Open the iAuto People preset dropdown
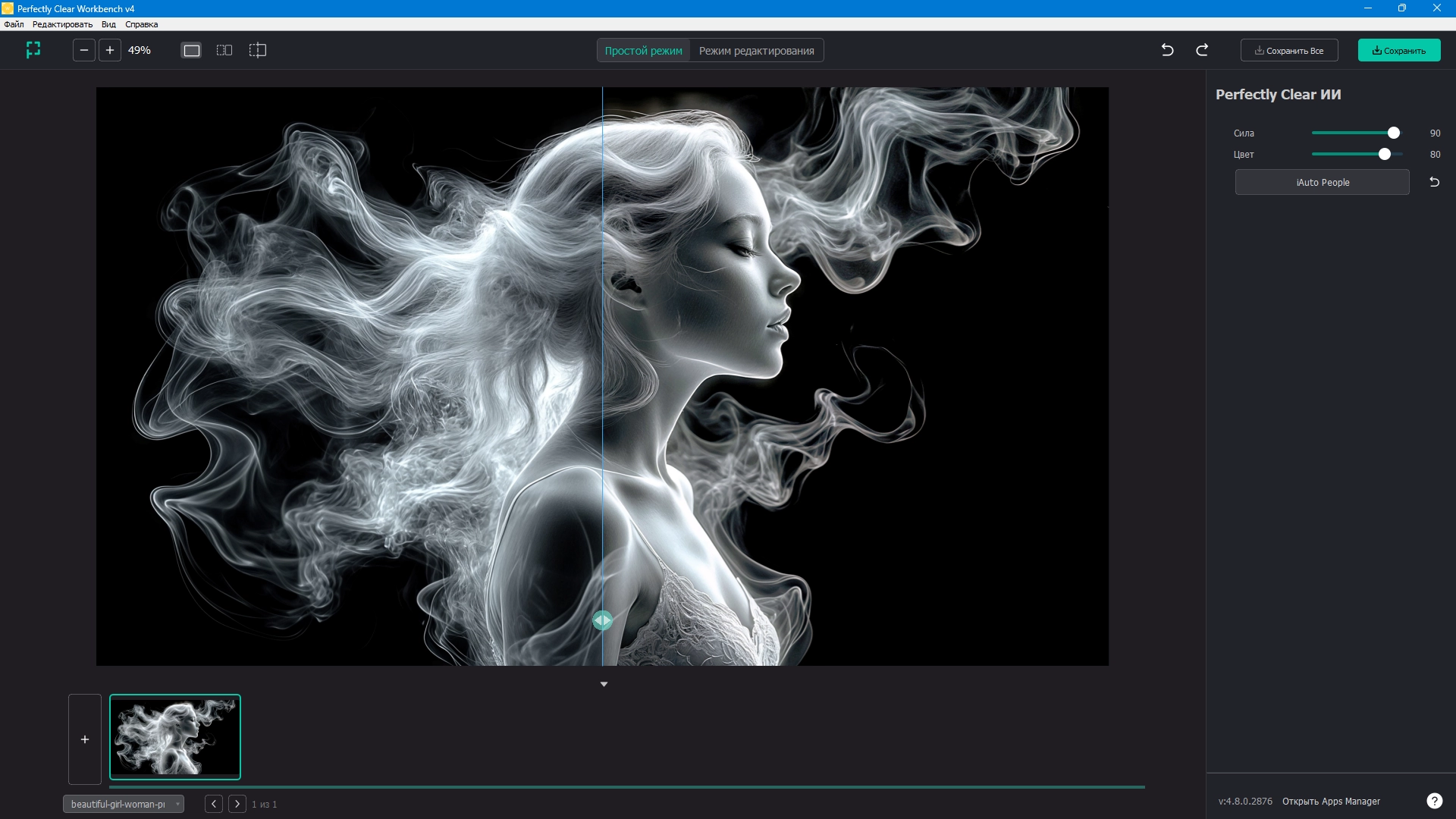Viewport: 1456px width, 819px height. [x=1322, y=183]
